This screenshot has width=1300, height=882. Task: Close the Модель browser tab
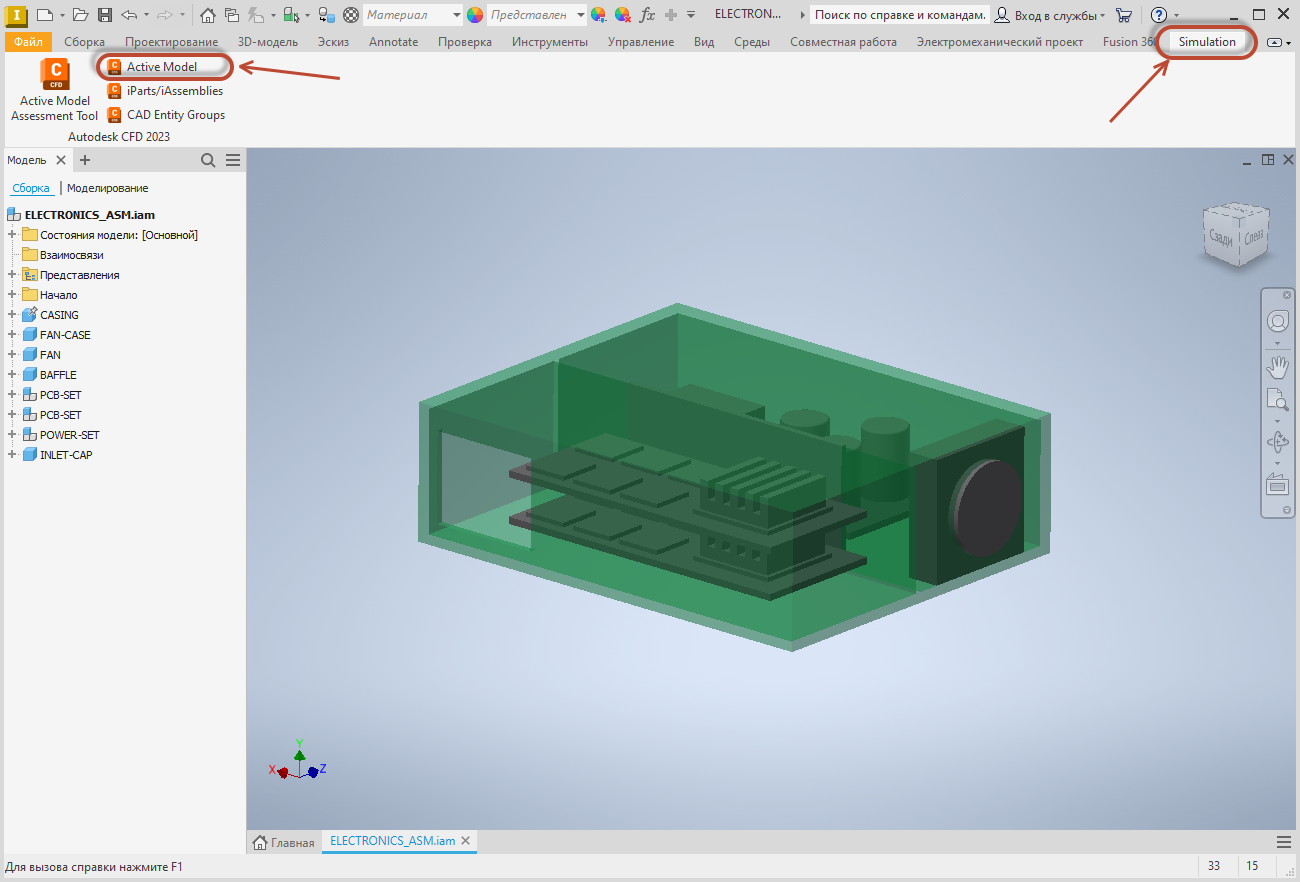pos(61,160)
